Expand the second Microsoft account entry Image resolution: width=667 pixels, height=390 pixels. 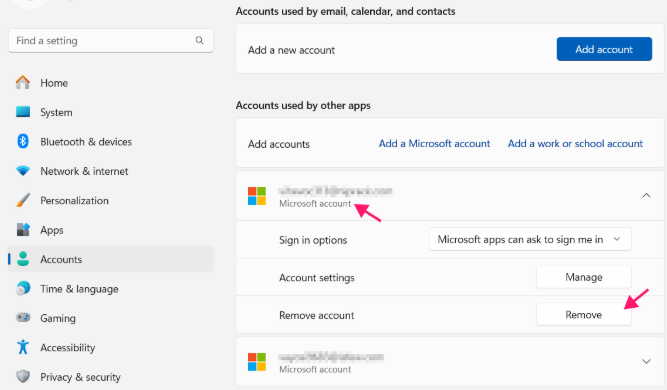pos(646,362)
